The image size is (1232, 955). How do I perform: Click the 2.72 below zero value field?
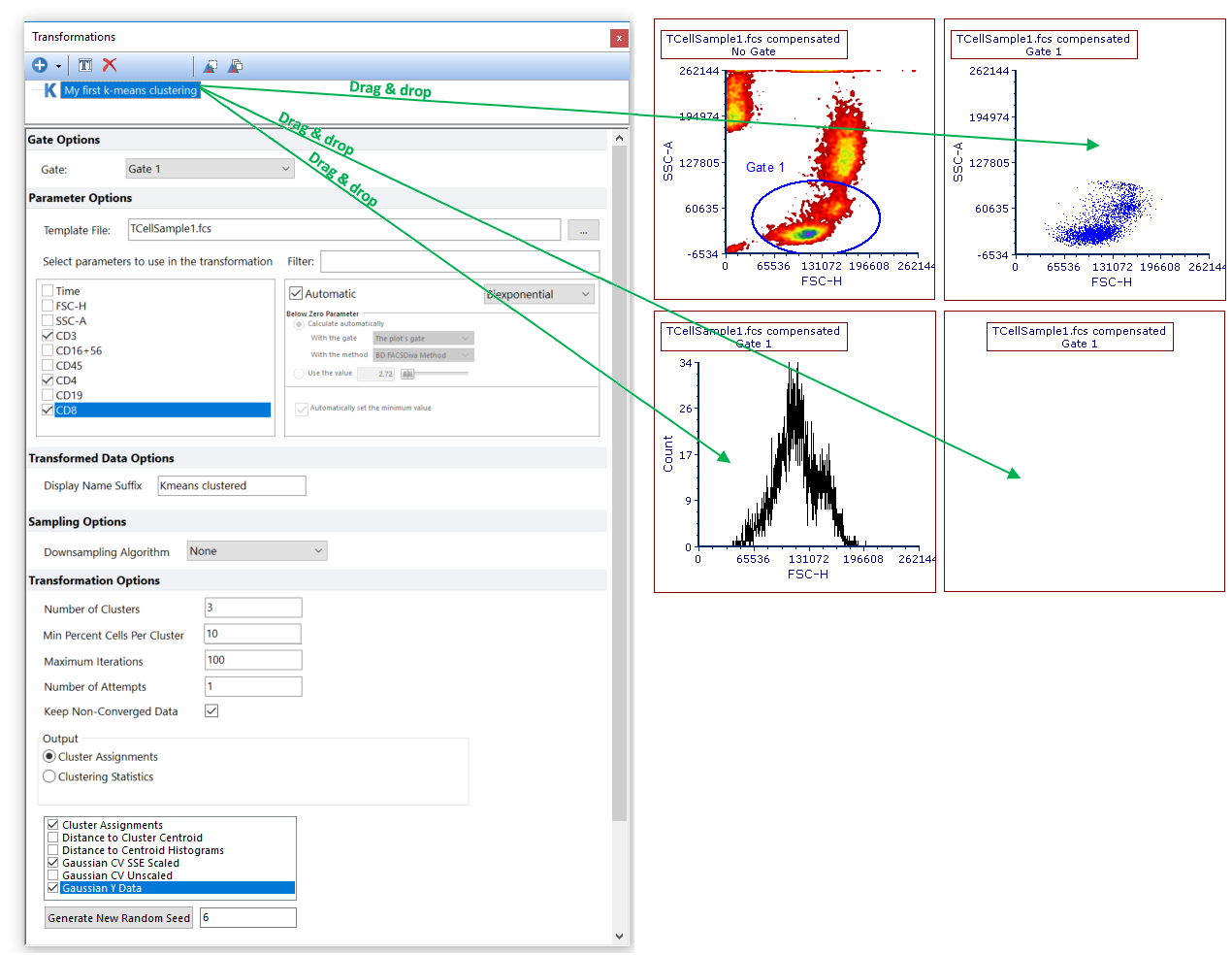[x=377, y=374]
